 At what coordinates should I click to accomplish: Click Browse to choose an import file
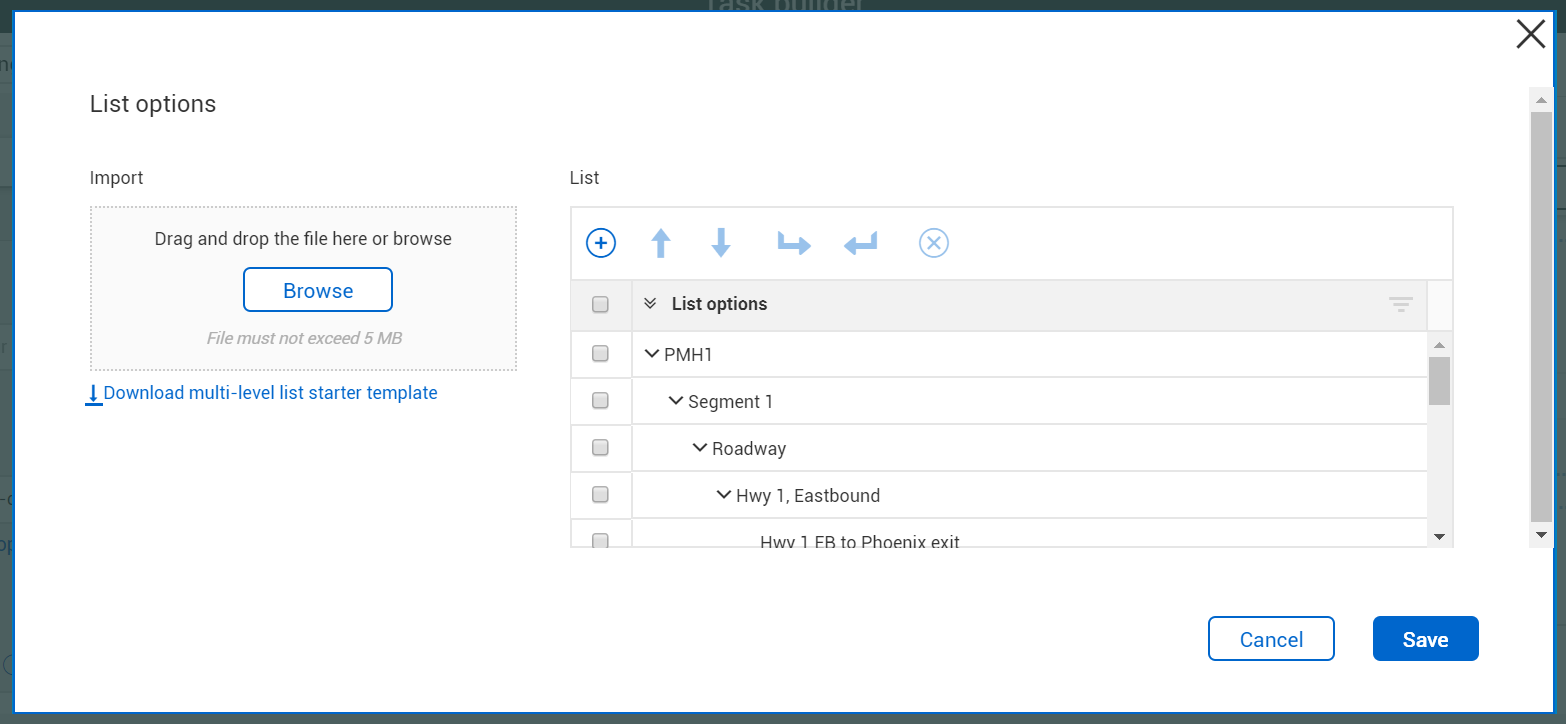317,289
